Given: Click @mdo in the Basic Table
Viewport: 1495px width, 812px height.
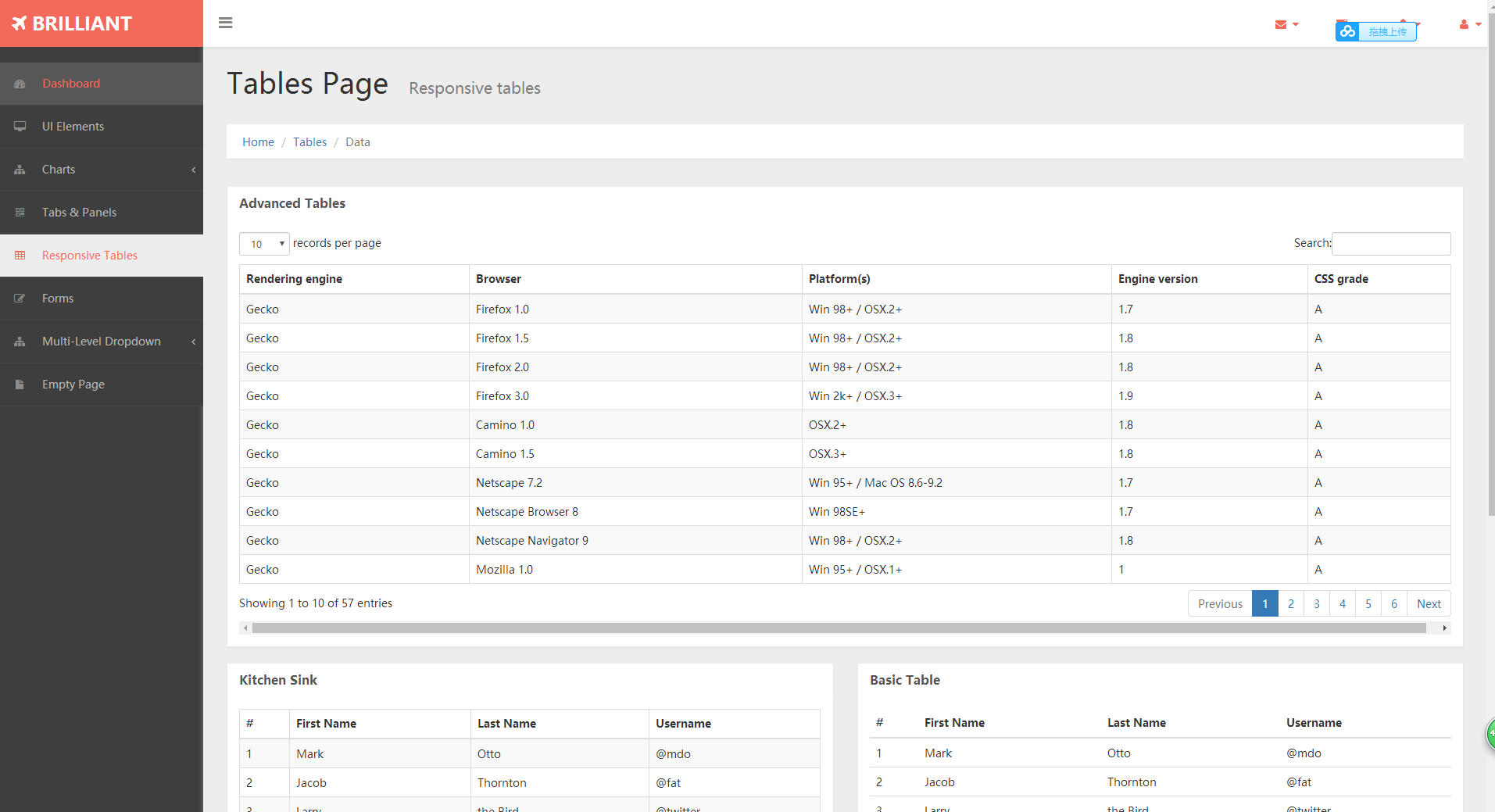Looking at the screenshot, I should point(1304,753).
